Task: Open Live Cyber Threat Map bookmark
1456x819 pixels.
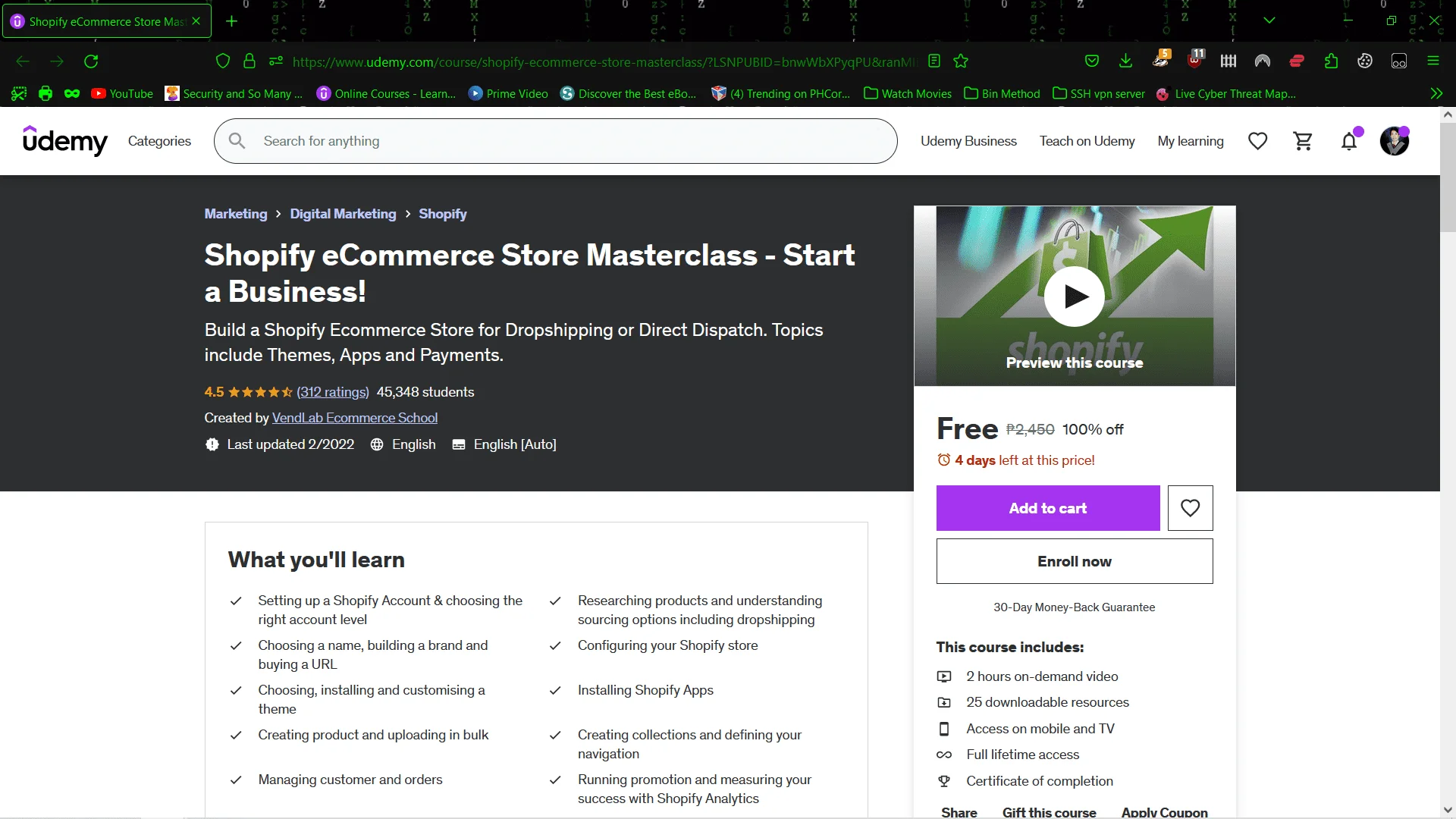Action: (x=1226, y=94)
